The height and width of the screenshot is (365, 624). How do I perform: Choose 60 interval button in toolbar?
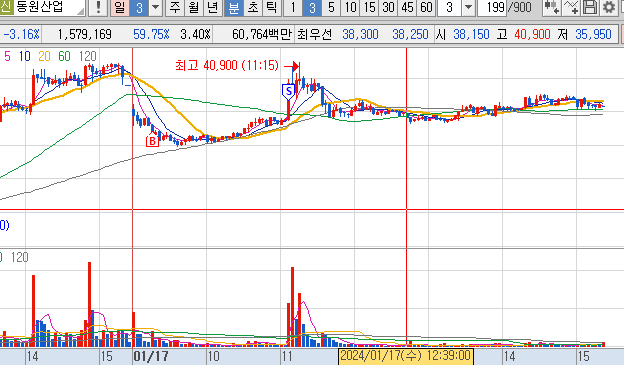(426, 7)
